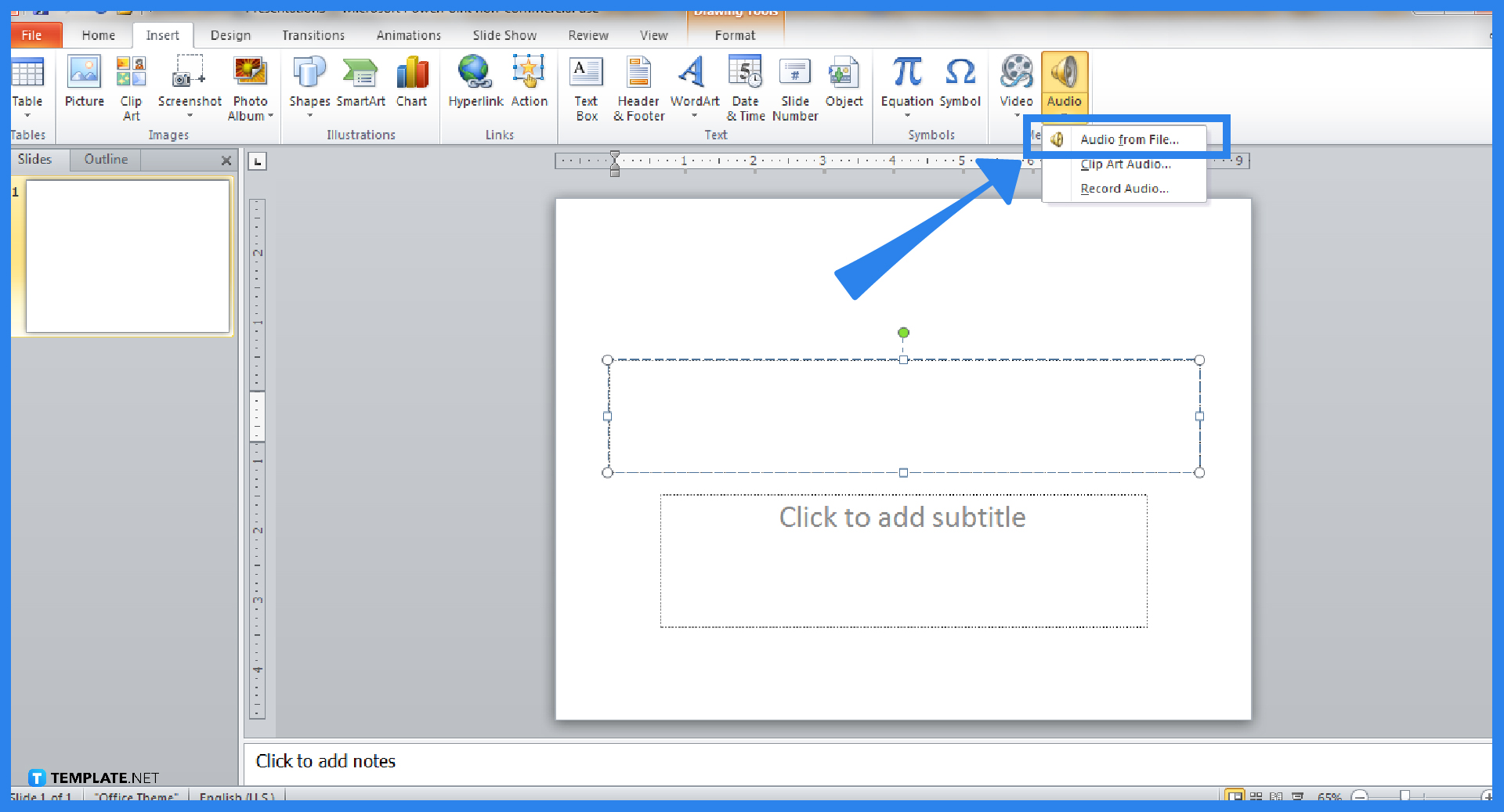Adjust the zoom slider in the status bar
This screenshot has width=1504, height=812.
point(1406,796)
